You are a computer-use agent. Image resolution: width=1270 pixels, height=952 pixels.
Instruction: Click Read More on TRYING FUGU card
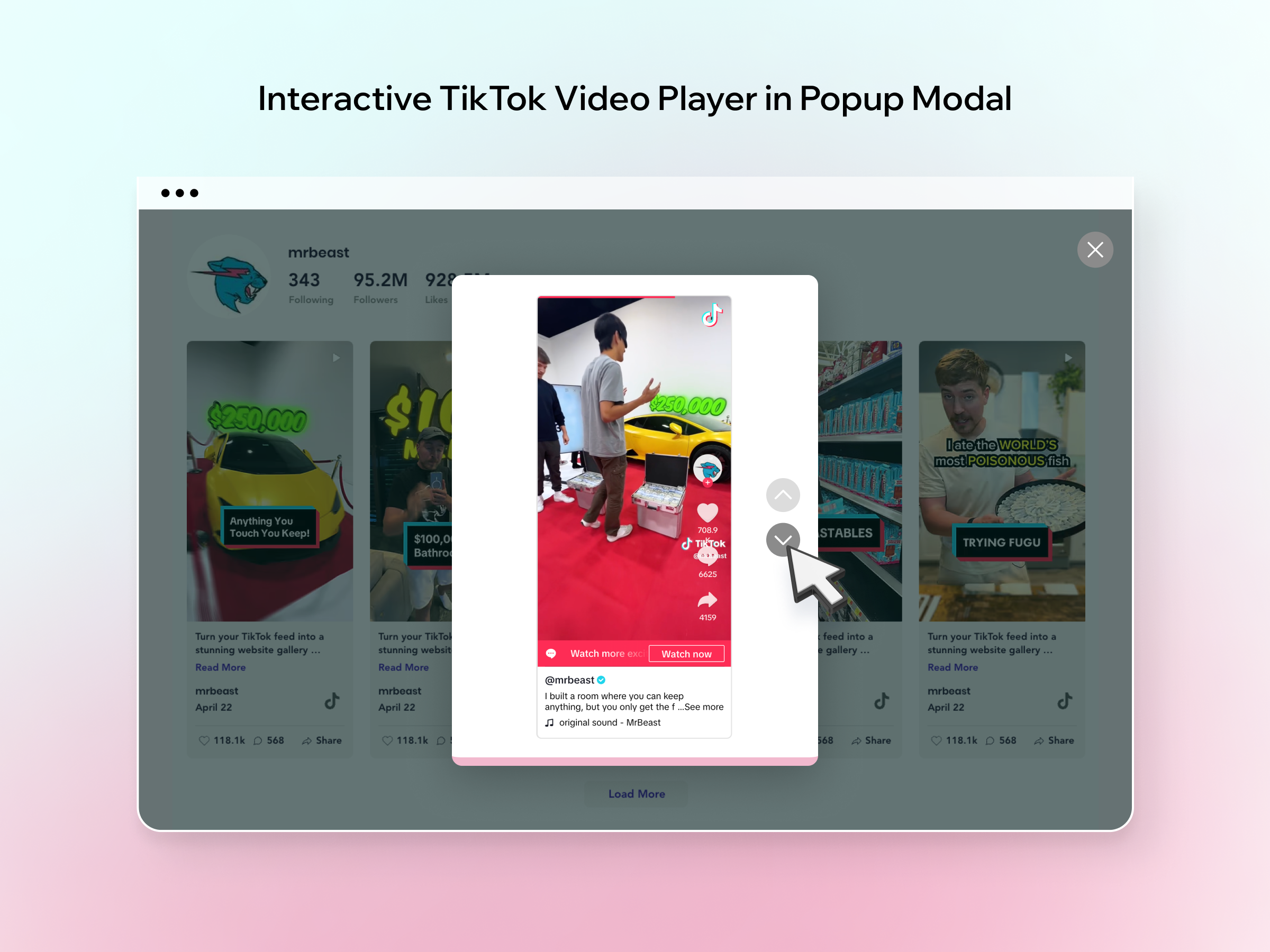(952, 667)
